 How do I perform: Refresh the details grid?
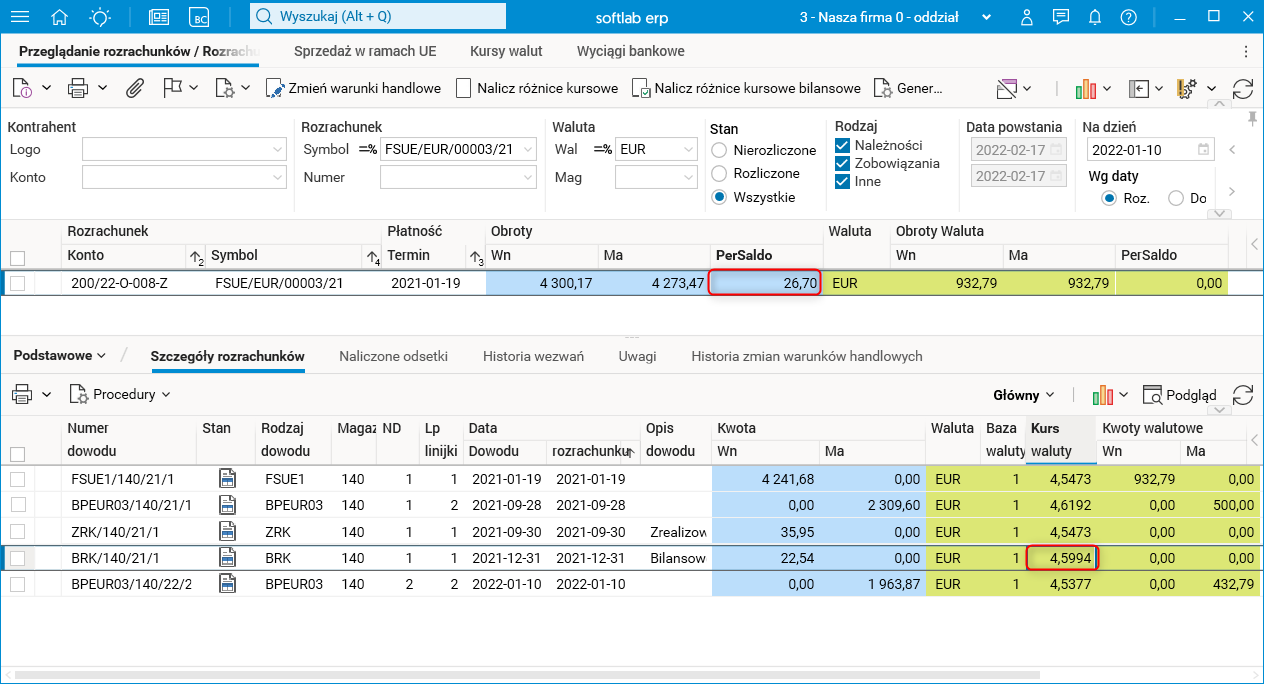click(x=1243, y=394)
